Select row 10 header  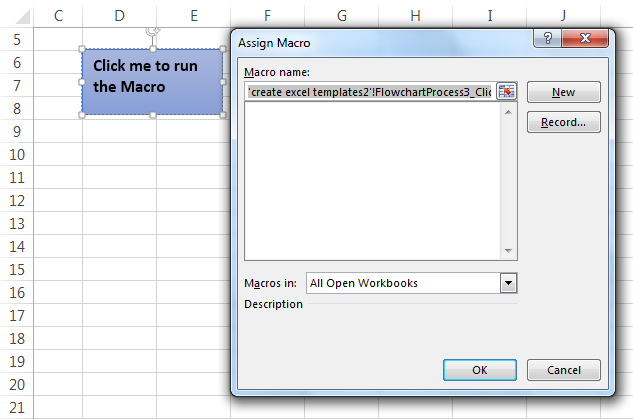click(x=17, y=155)
